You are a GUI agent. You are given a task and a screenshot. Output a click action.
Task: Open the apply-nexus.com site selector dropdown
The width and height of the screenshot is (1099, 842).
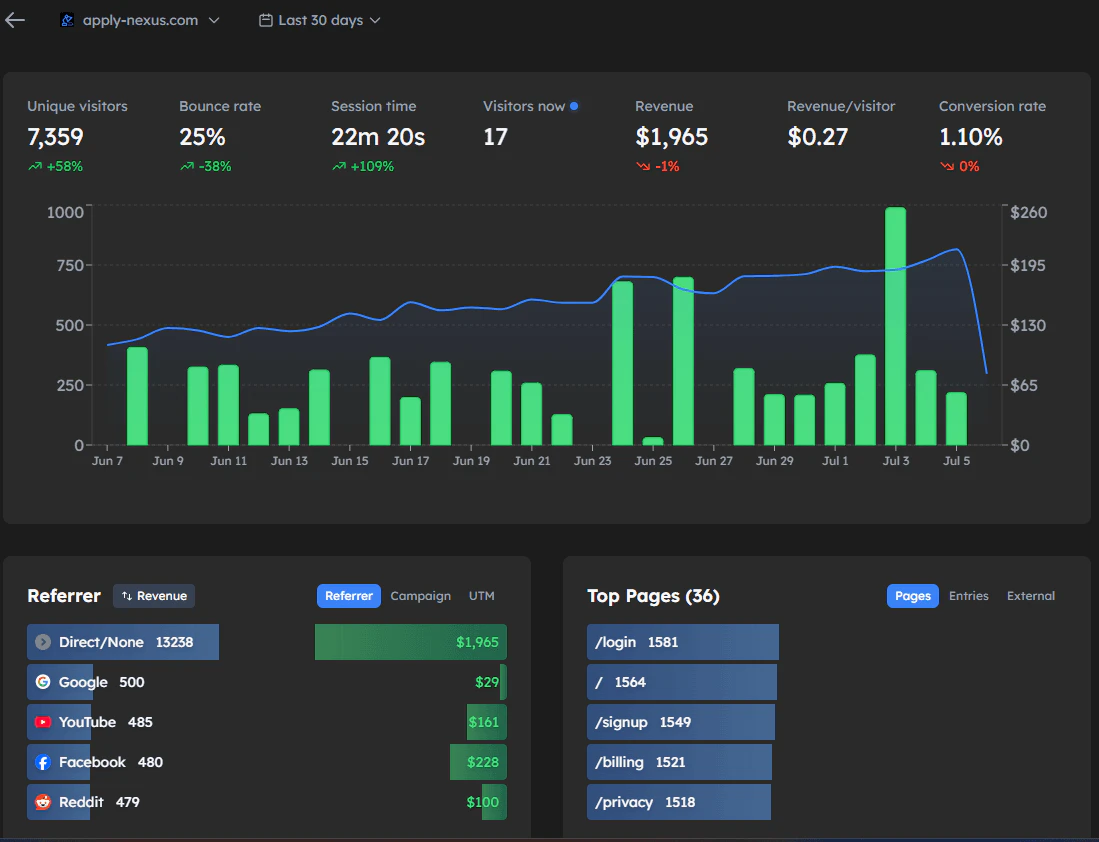(140, 19)
